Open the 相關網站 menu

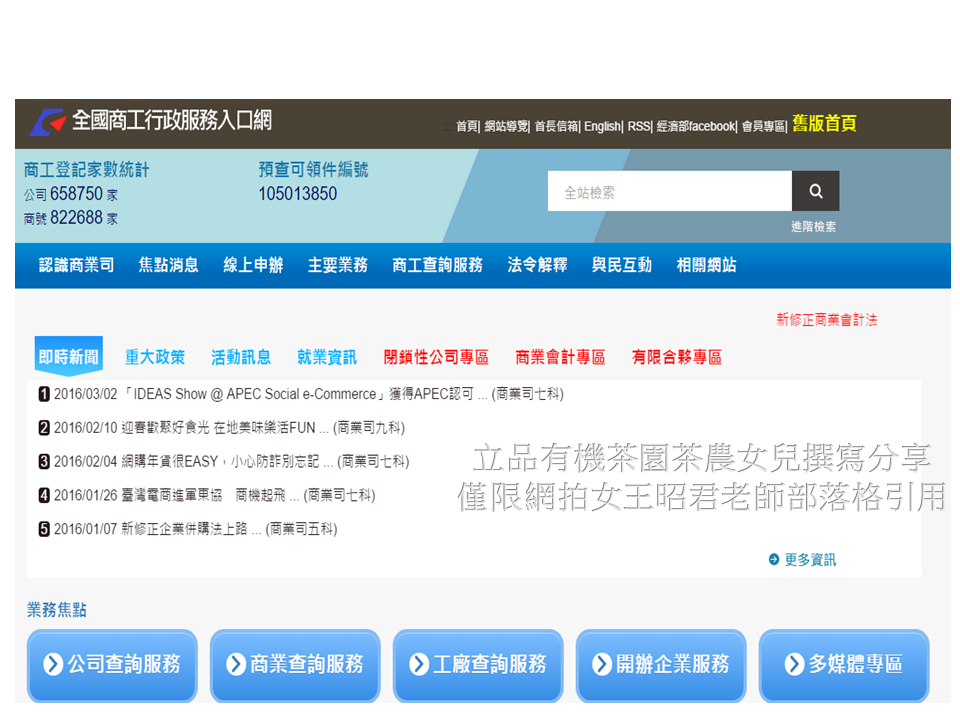[x=706, y=265]
